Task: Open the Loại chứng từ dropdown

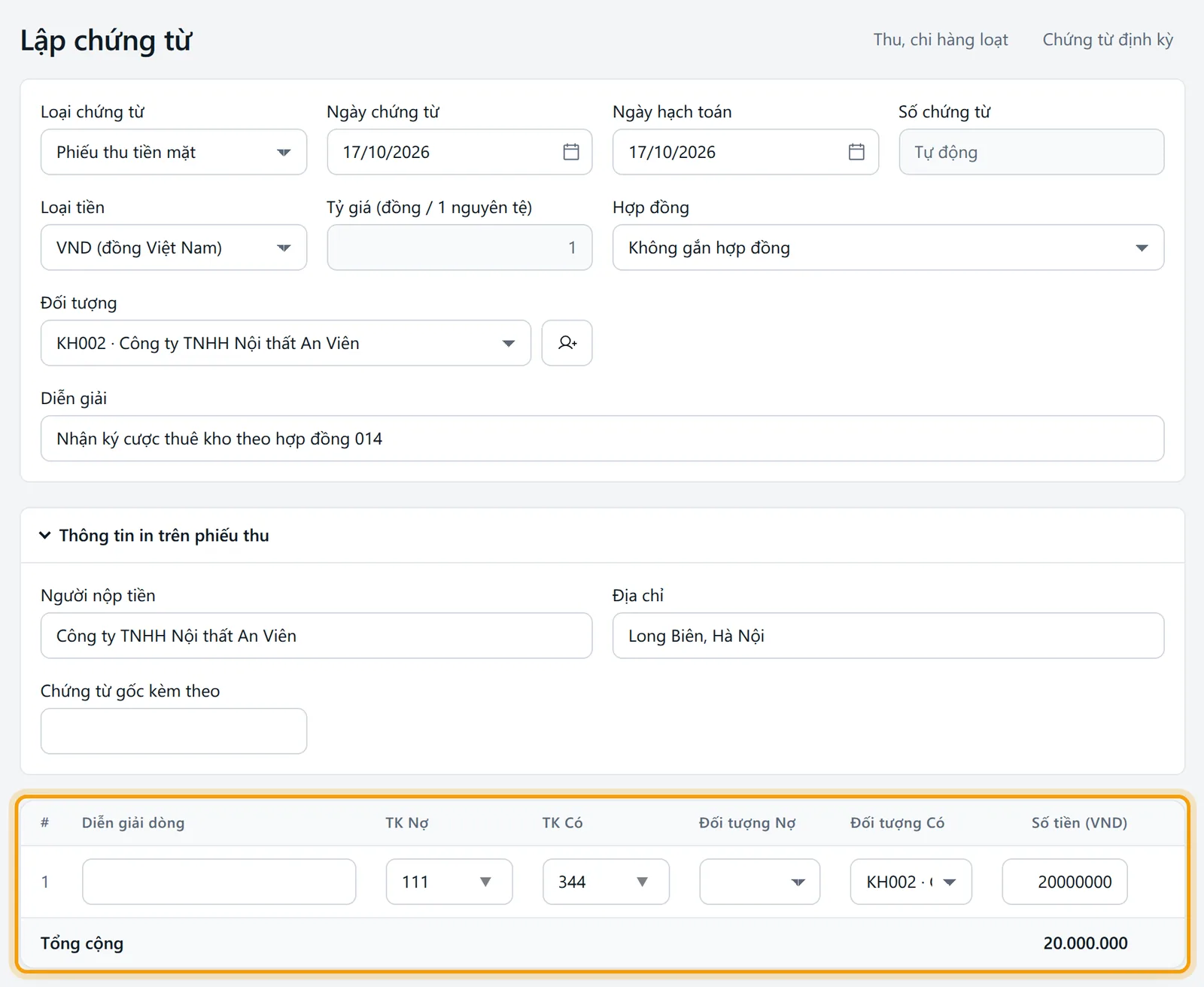Action: [x=174, y=152]
